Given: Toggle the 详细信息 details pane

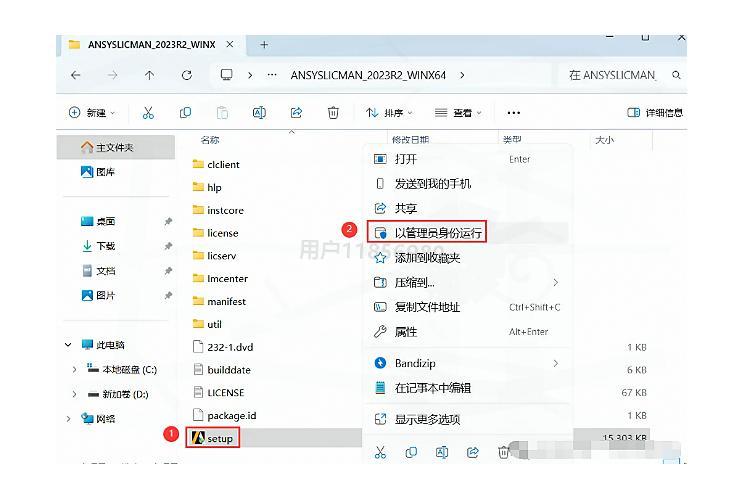Looking at the screenshot, I should tap(655, 112).
